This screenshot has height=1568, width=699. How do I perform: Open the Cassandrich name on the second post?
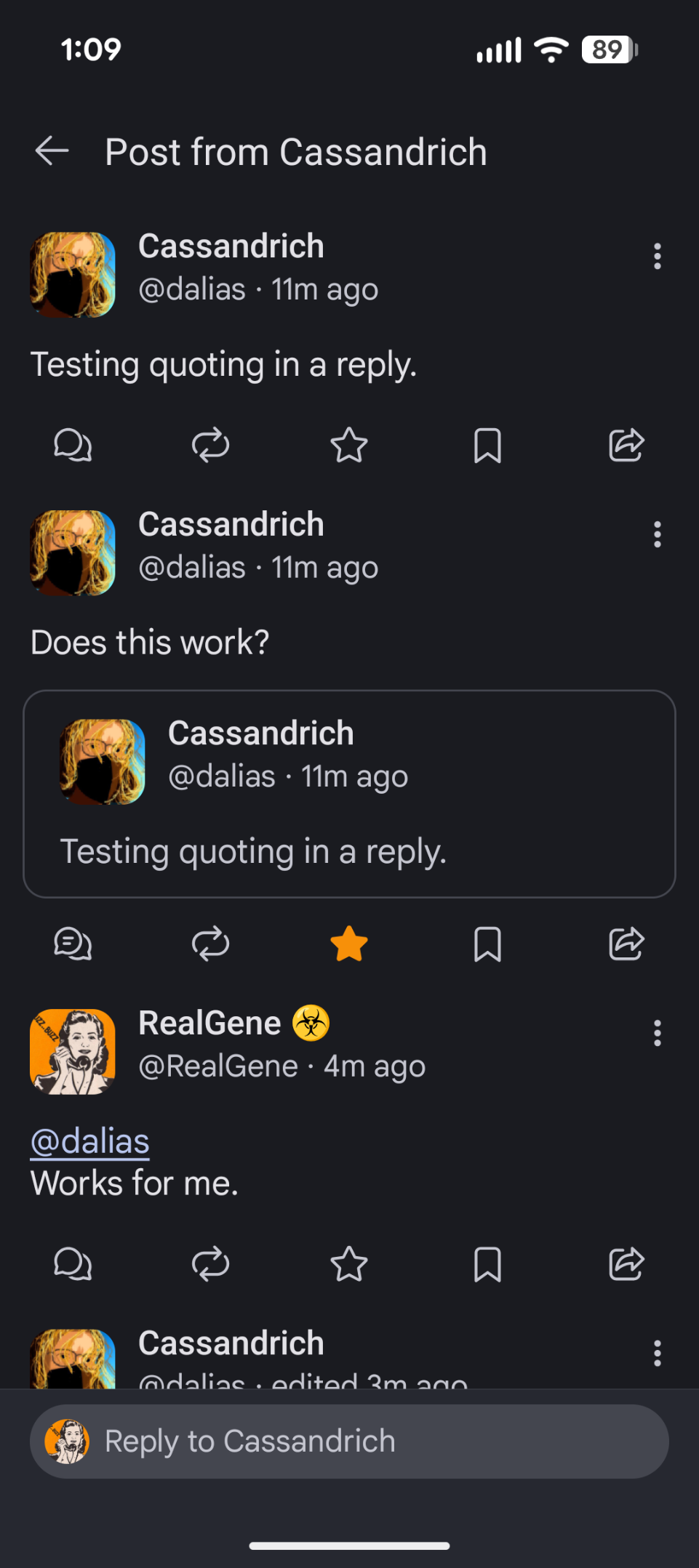(231, 524)
